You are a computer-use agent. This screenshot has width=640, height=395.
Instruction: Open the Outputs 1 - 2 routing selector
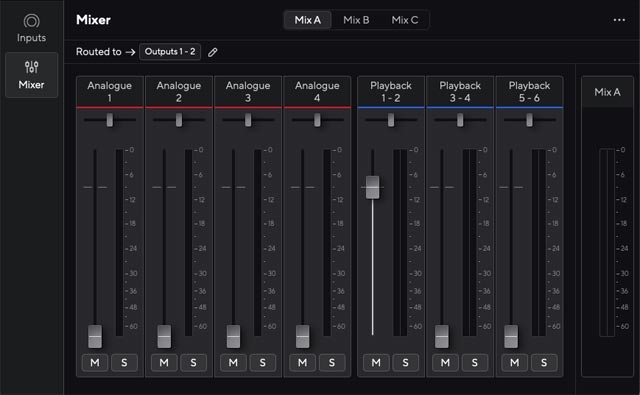[x=170, y=52]
